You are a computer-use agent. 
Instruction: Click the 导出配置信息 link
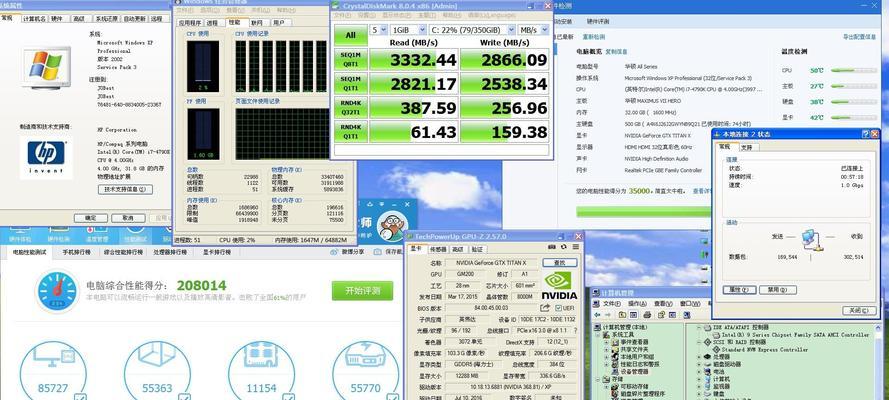pyautogui.click(x=859, y=36)
